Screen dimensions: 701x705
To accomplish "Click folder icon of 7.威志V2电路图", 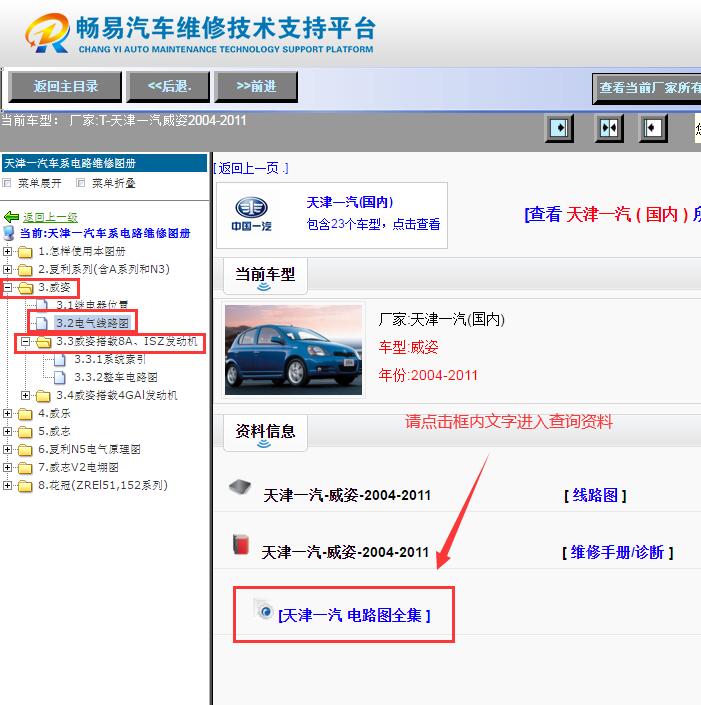I will tap(25, 468).
